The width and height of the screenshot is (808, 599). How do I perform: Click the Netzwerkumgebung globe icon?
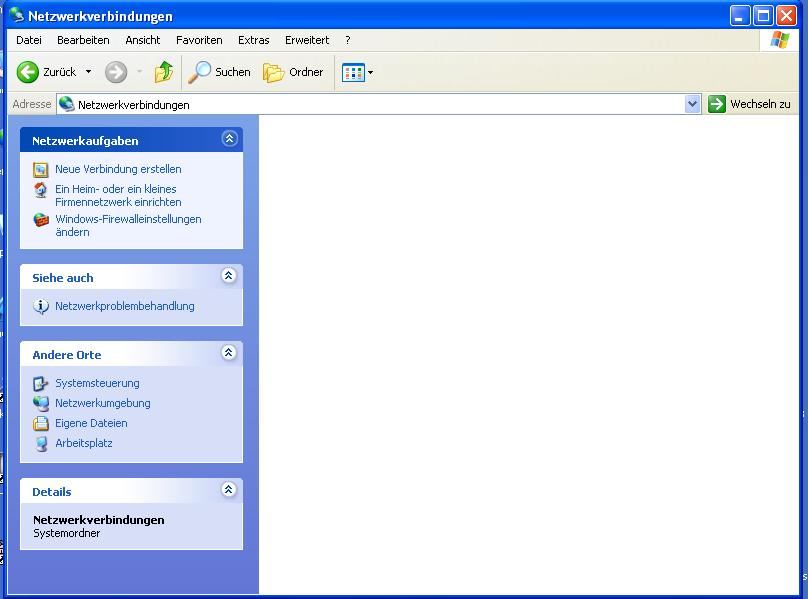tap(41, 403)
